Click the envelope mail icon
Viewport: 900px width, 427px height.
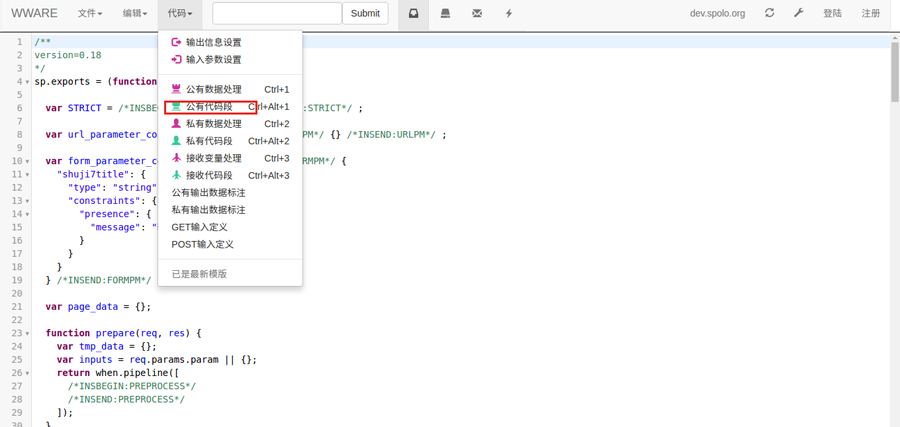click(477, 13)
